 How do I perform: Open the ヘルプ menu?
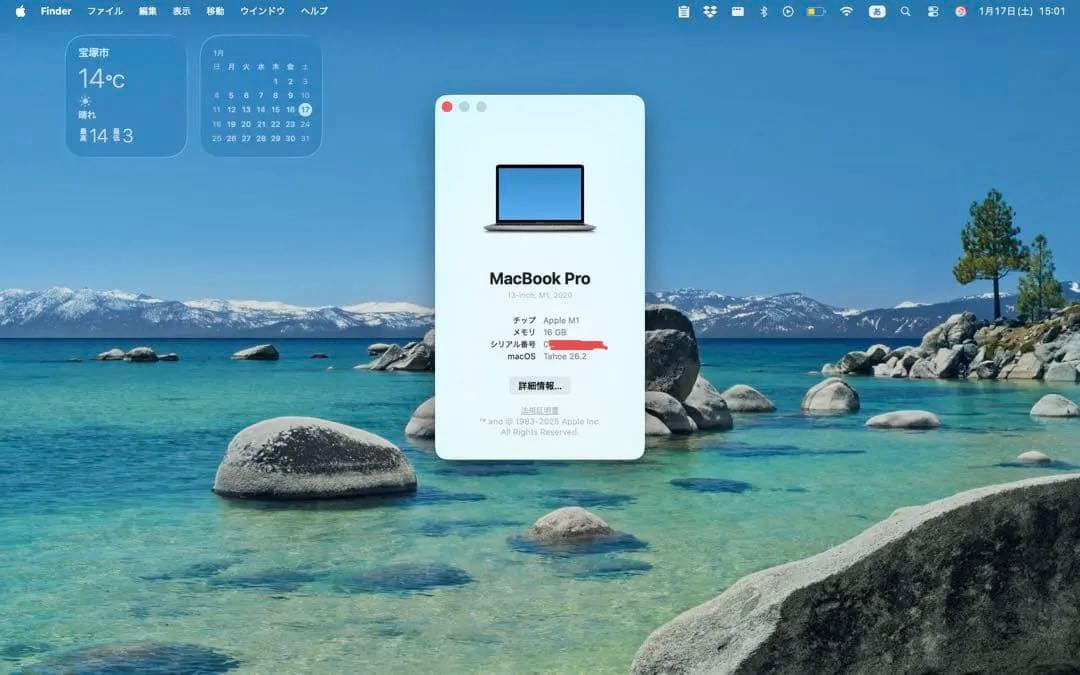click(313, 11)
